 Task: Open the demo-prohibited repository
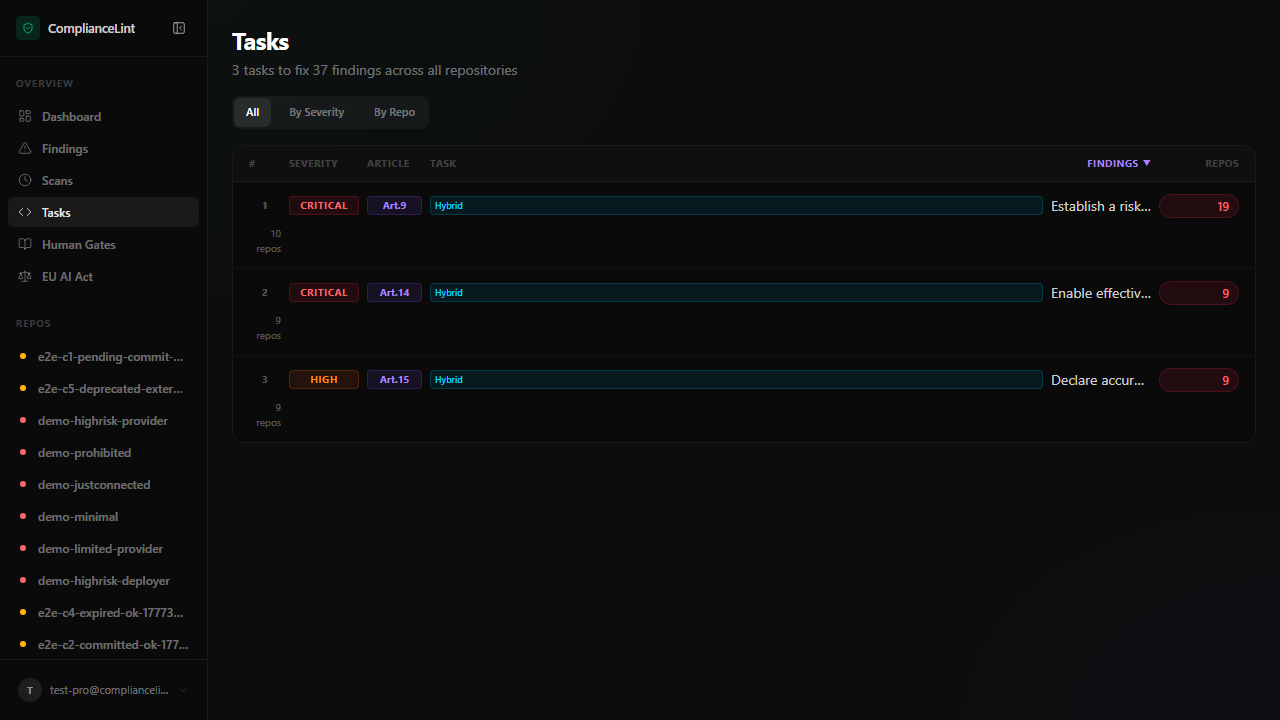[84, 453]
